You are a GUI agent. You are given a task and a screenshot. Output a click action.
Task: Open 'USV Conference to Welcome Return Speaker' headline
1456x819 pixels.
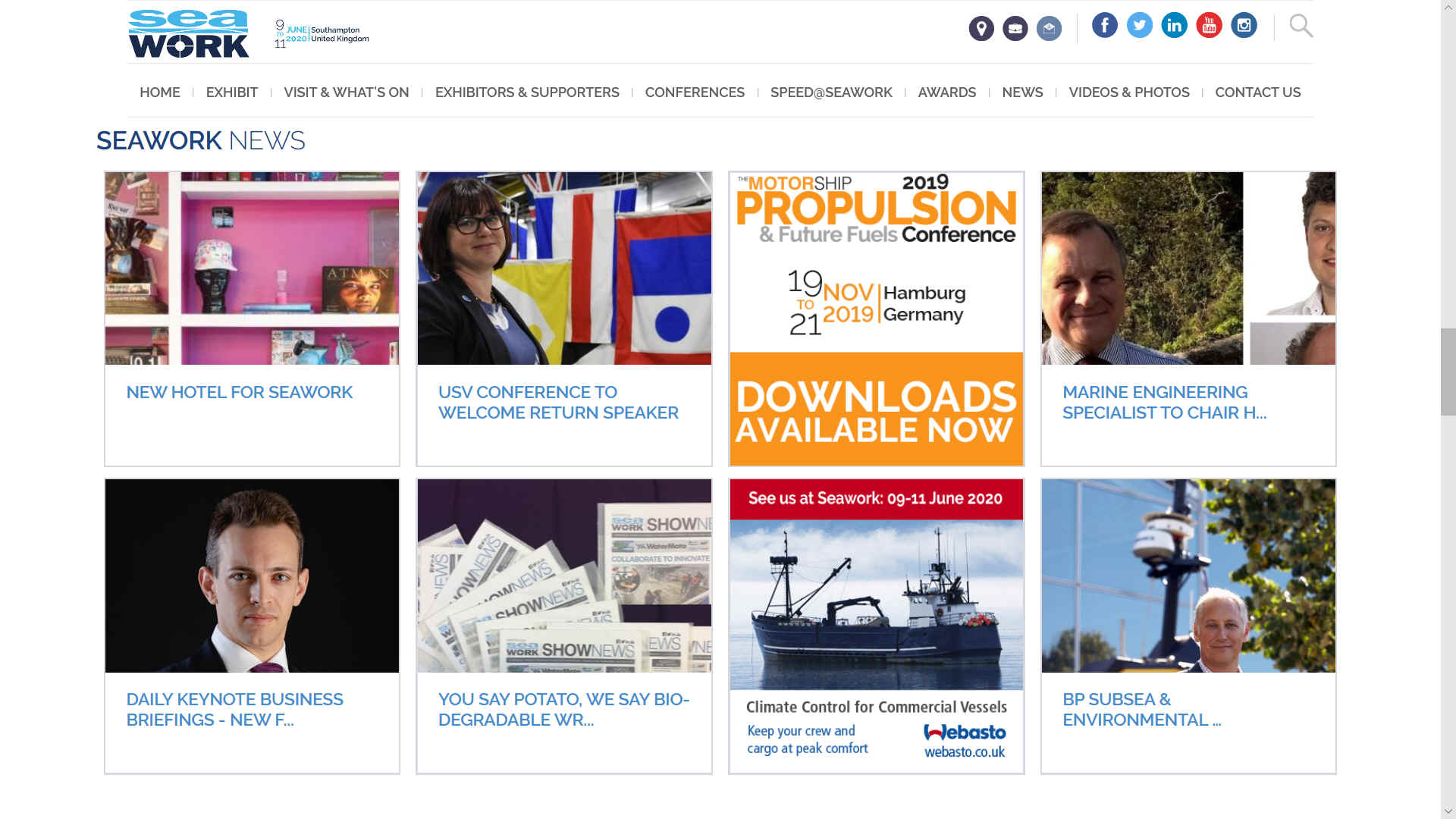[558, 403]
